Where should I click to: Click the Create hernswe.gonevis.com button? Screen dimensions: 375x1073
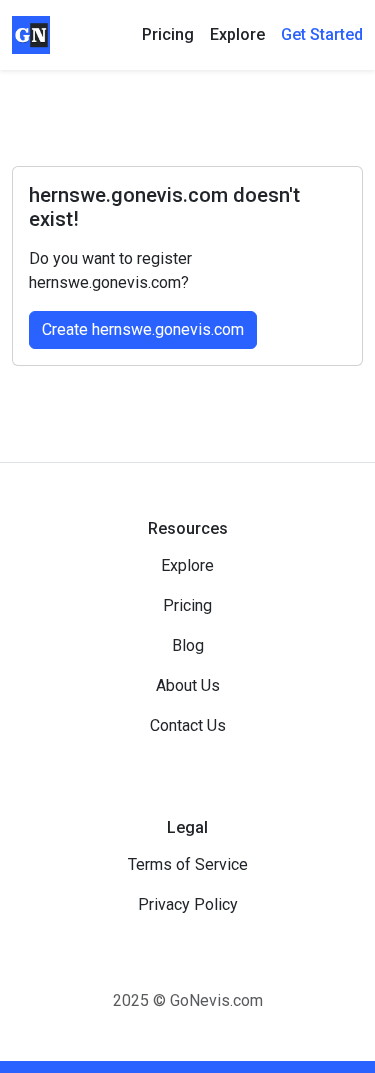[x=143, y=330]
